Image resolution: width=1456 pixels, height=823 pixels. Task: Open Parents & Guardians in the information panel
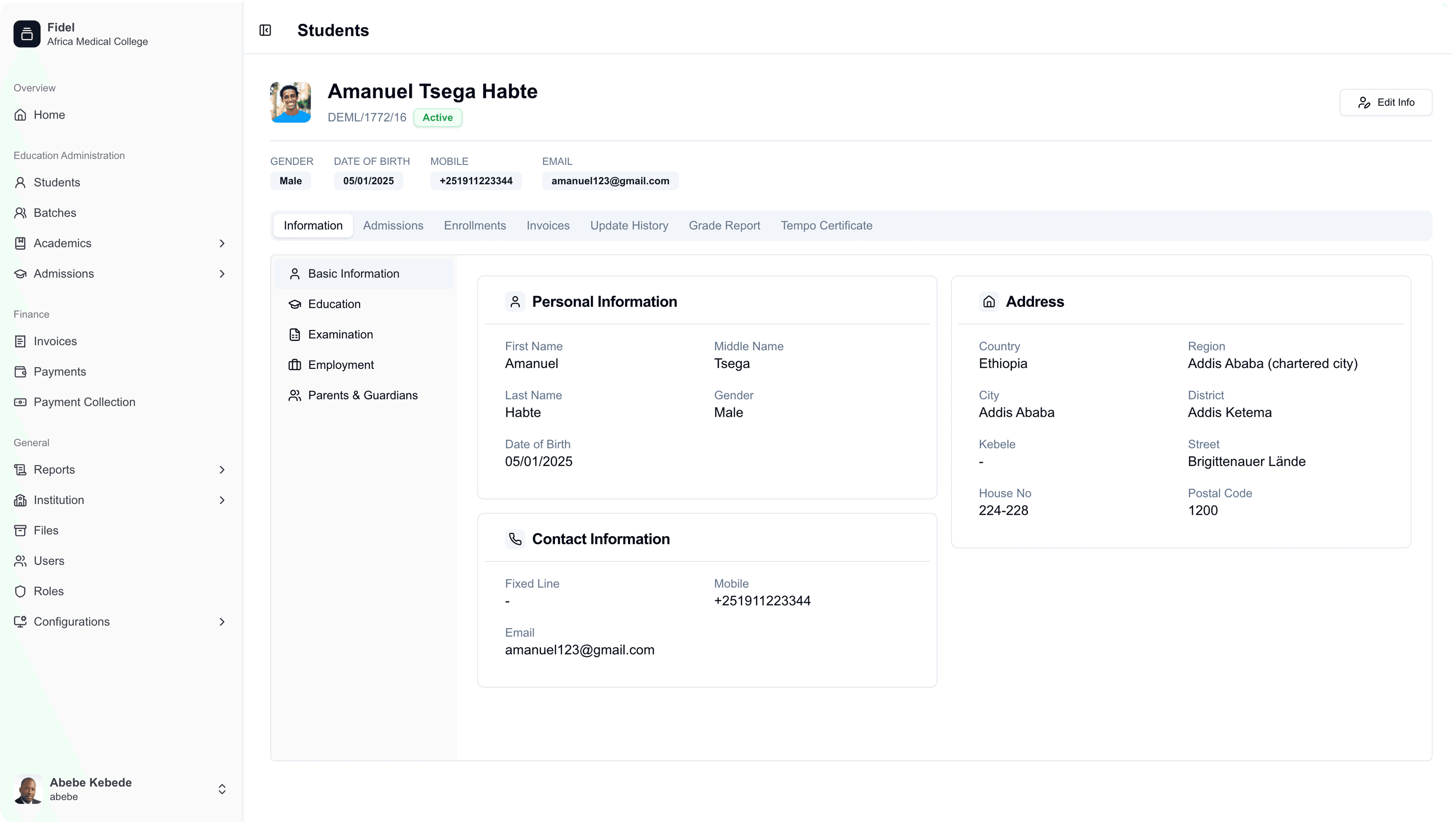[x=363, y=395]
